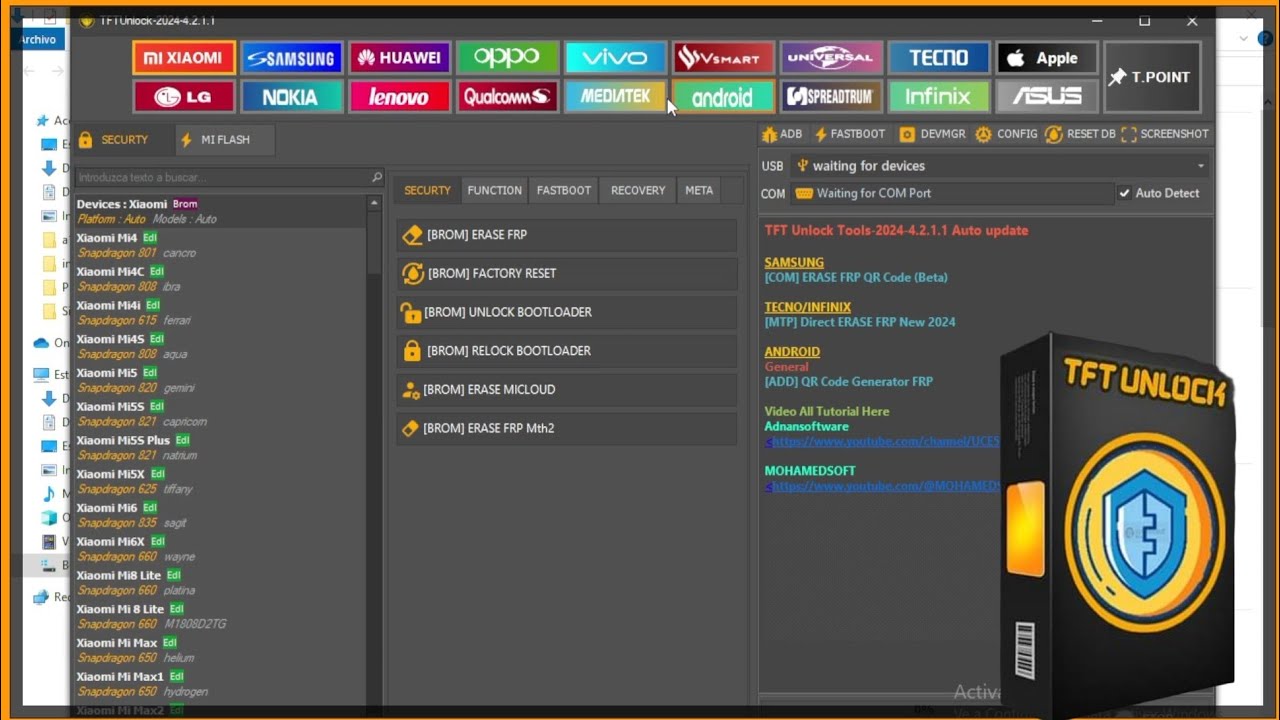Open the ADB tool
1280x720 pixels.
tap(782, 134)
